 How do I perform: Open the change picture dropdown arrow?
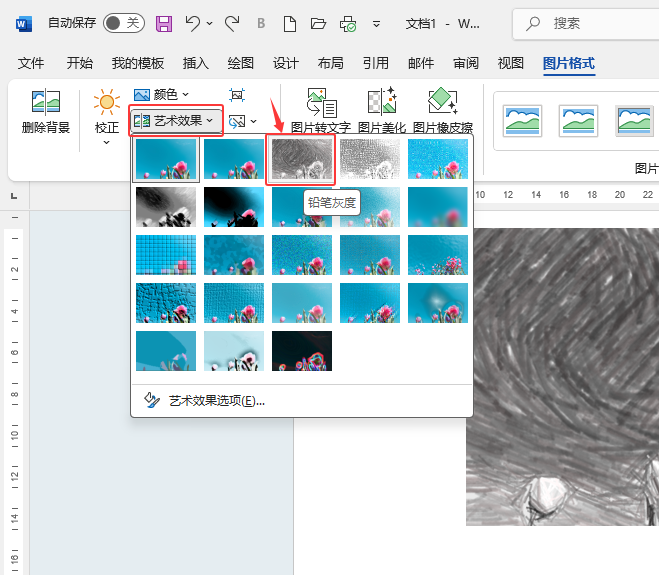coord(253,121)
